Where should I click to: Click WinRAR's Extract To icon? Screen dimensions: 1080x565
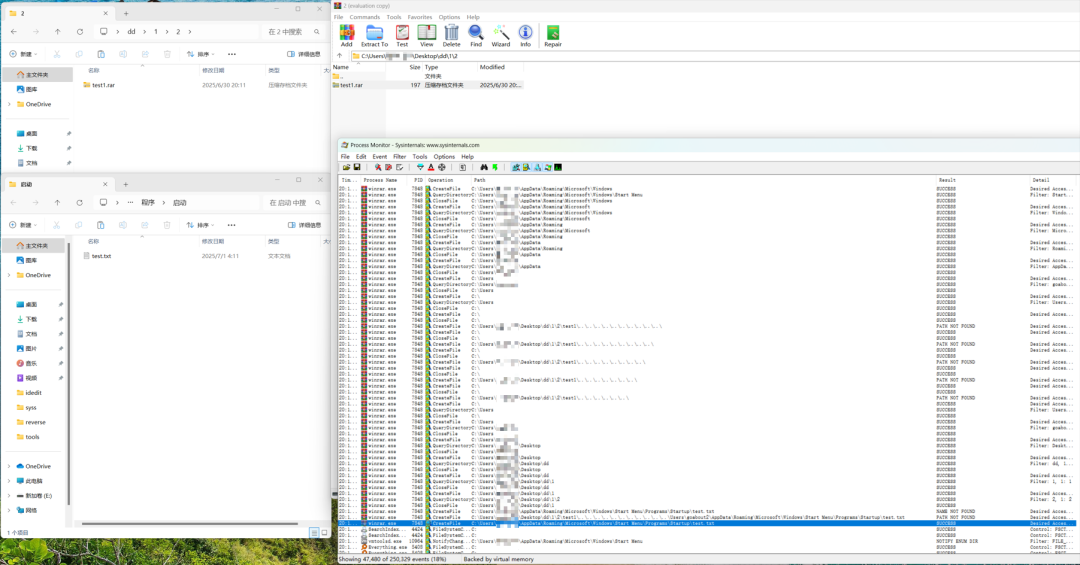pyautogui.click(x=374, y=36)
